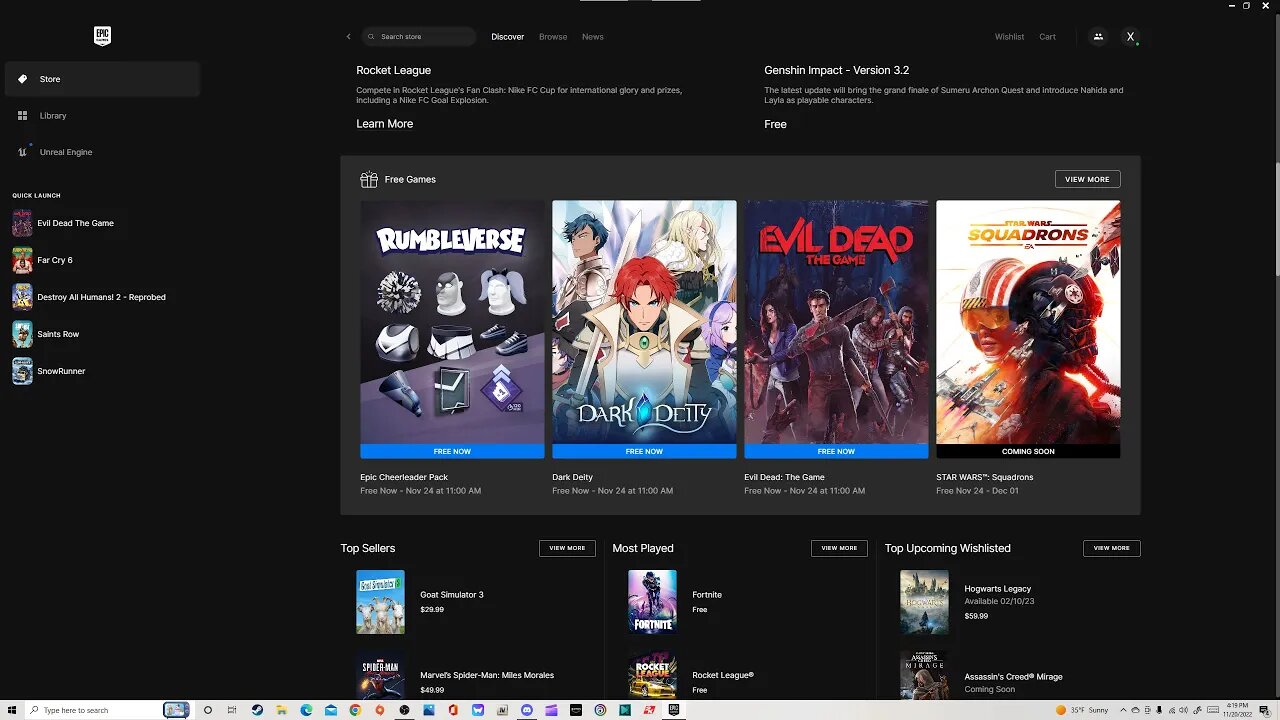Open Steam from the taskbar
The width and height of the screenshot is (1280, 720).
pos(257,710)
